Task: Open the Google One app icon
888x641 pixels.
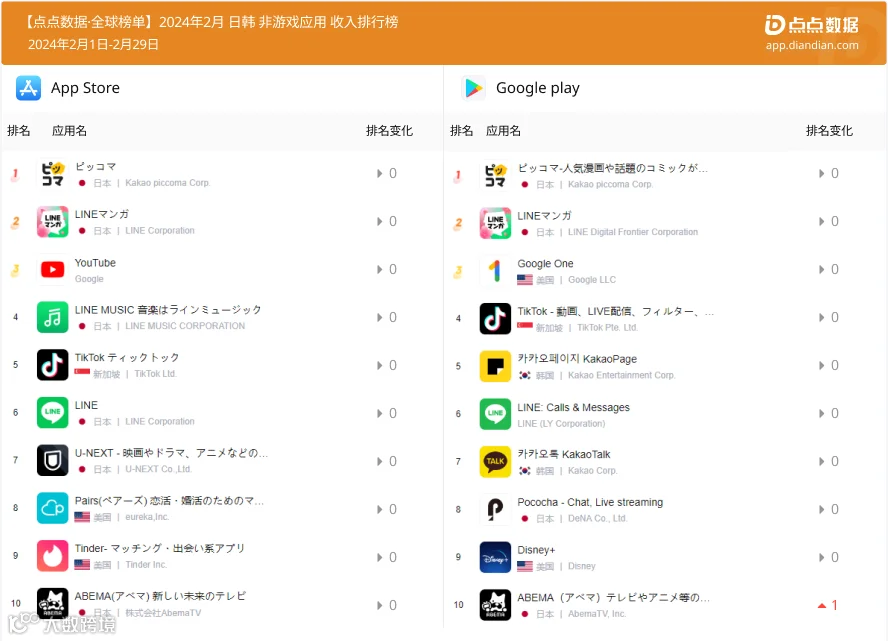Action: pyautogui.click(x=495, y=271)
